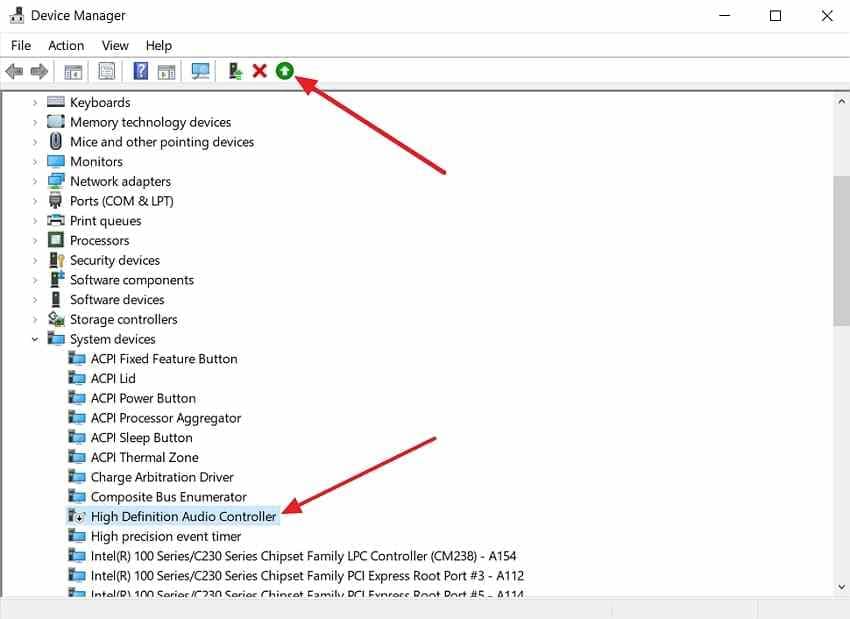Open the View menu
This screenshot has height=619, width=850.
[x=115, y=46]
